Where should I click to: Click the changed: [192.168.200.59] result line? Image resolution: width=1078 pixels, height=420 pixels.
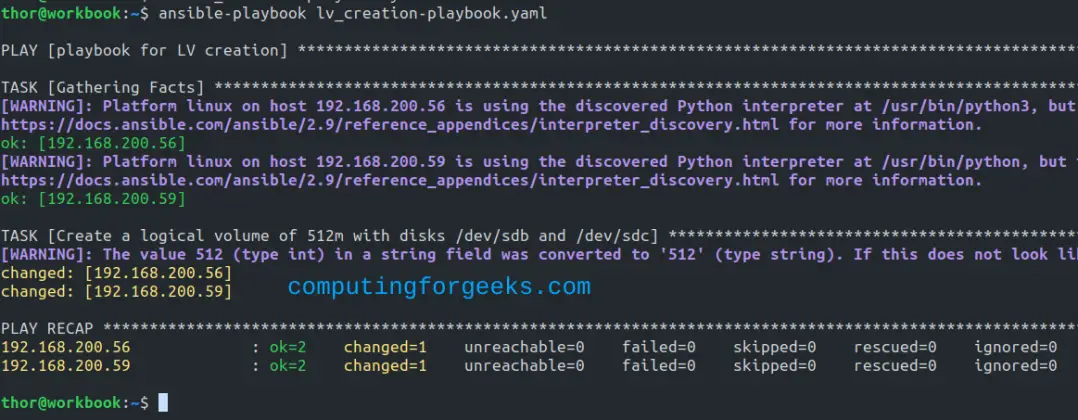[x=116, y=291]
